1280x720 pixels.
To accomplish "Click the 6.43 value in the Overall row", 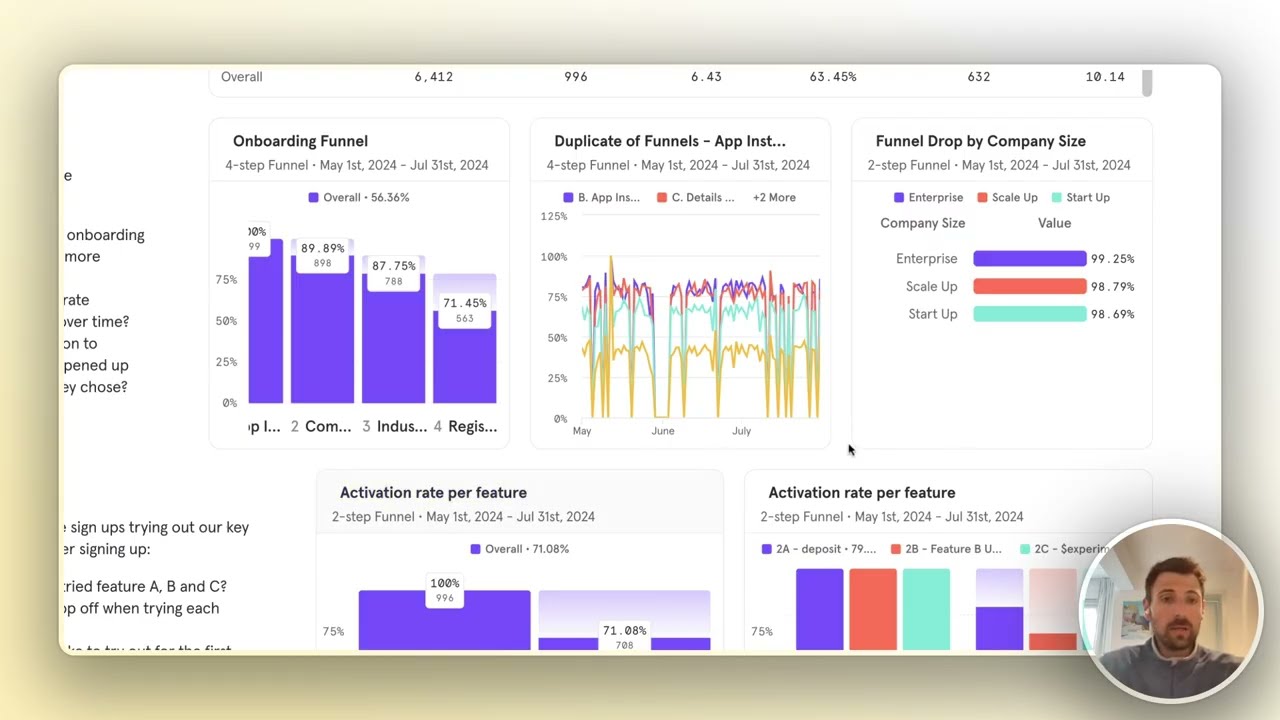I will tap(706, 76).
